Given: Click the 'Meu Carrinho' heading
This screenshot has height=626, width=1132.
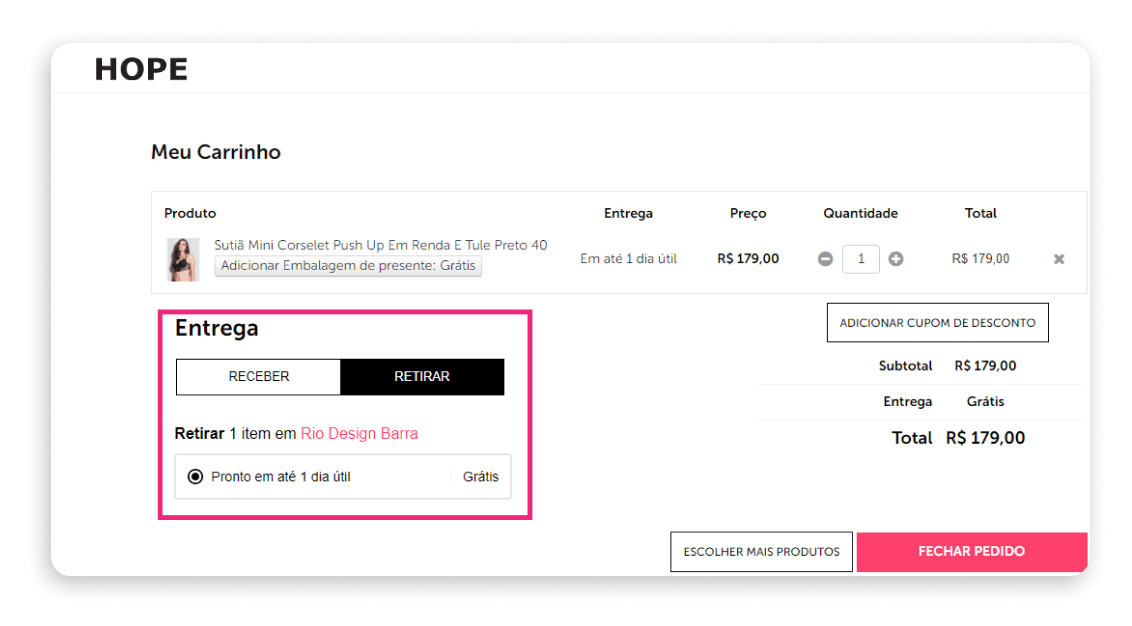Looking at the screenshot, I should (216, 153).
